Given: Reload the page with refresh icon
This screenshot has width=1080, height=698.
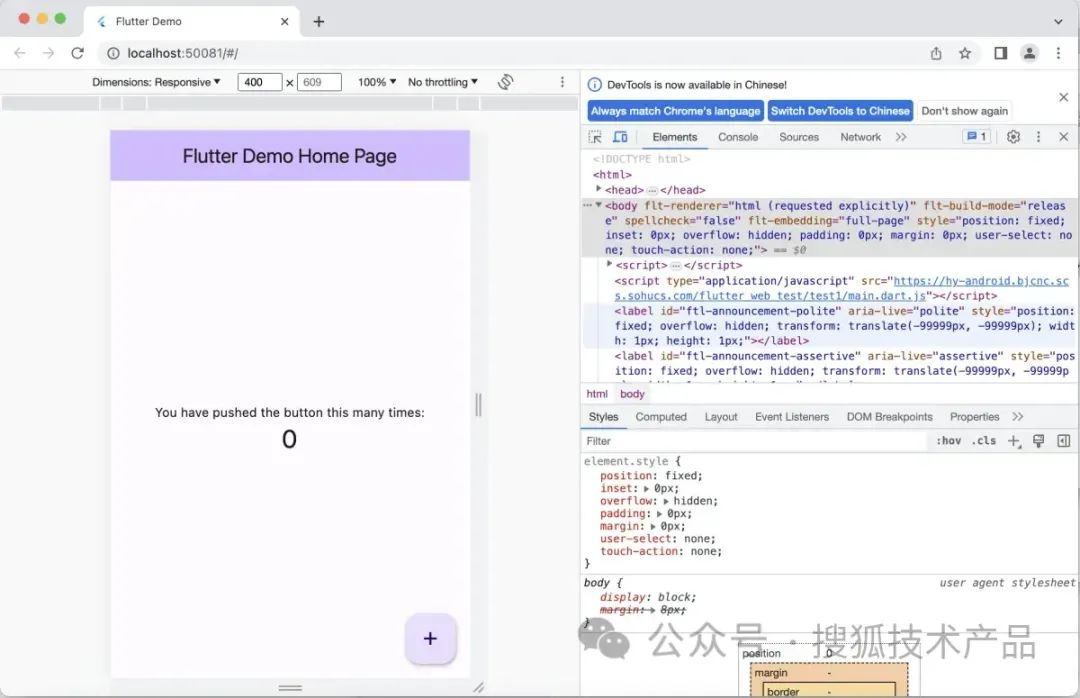Looking at the screenshot, I should [77, 53].
